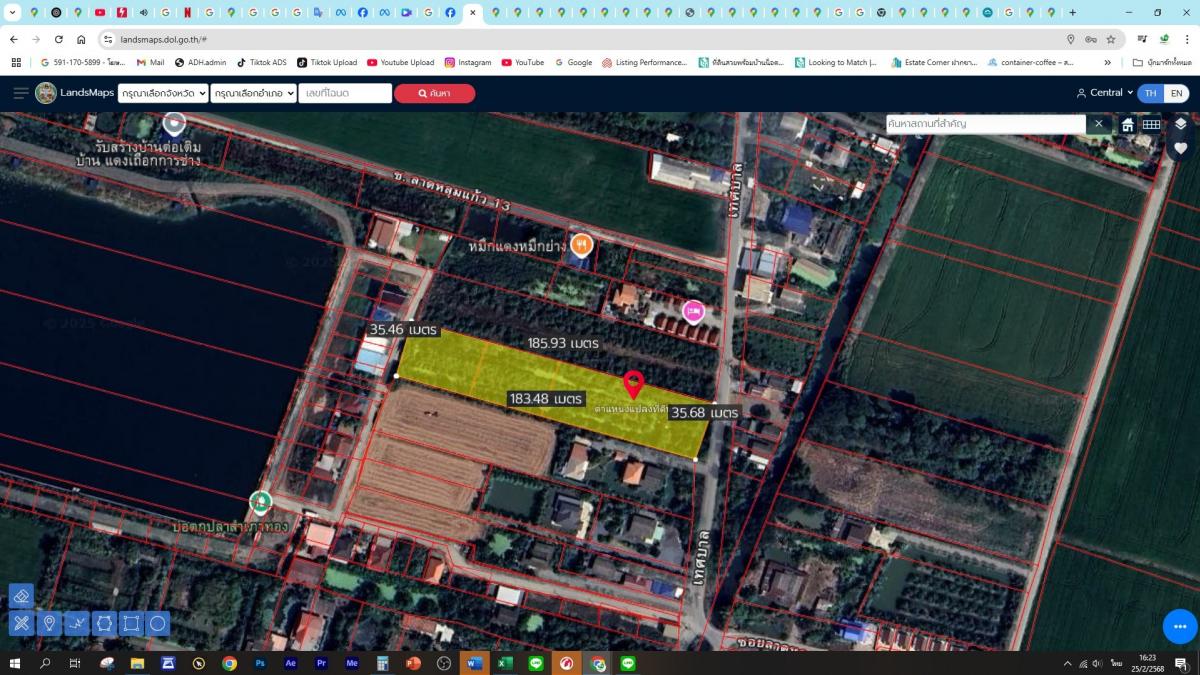Open the Mail bookmark

tap(150, 62)
